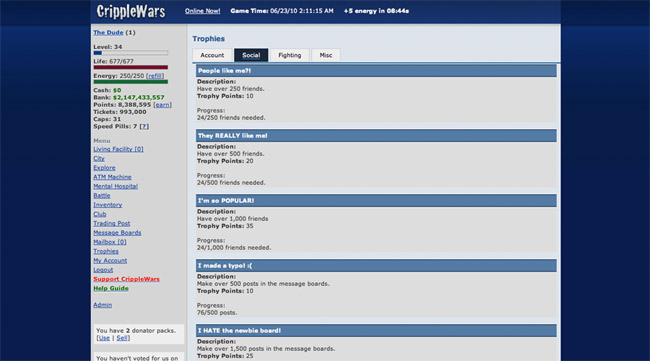Visit the ATM Machine
Image resolution: width=650 pixels, height=361 pixels.
coord(112,177)
